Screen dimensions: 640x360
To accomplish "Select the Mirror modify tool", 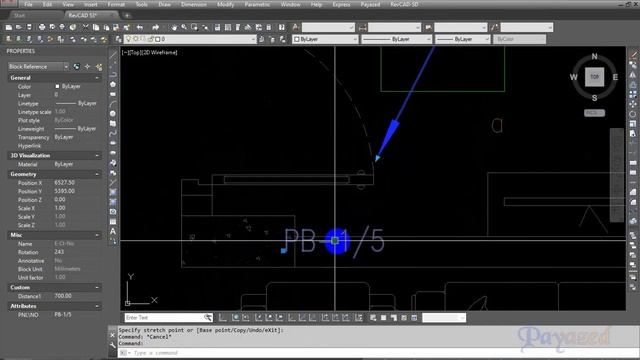I will (x=633, y=75).
